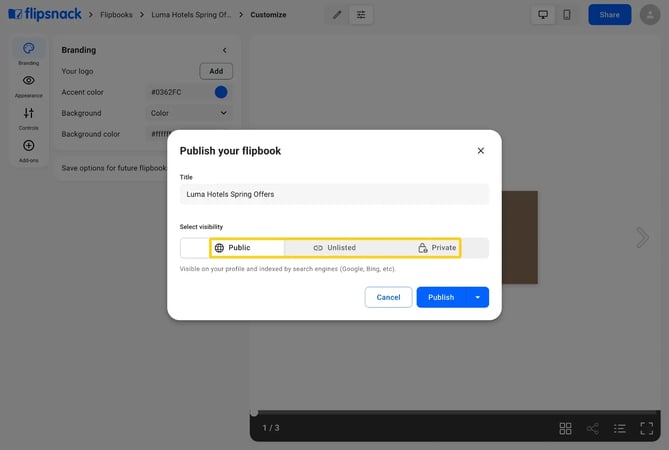This screenshot has width=669, height=450.
Task: Cancel publishing the flipbook
Action: click(388, 297)
